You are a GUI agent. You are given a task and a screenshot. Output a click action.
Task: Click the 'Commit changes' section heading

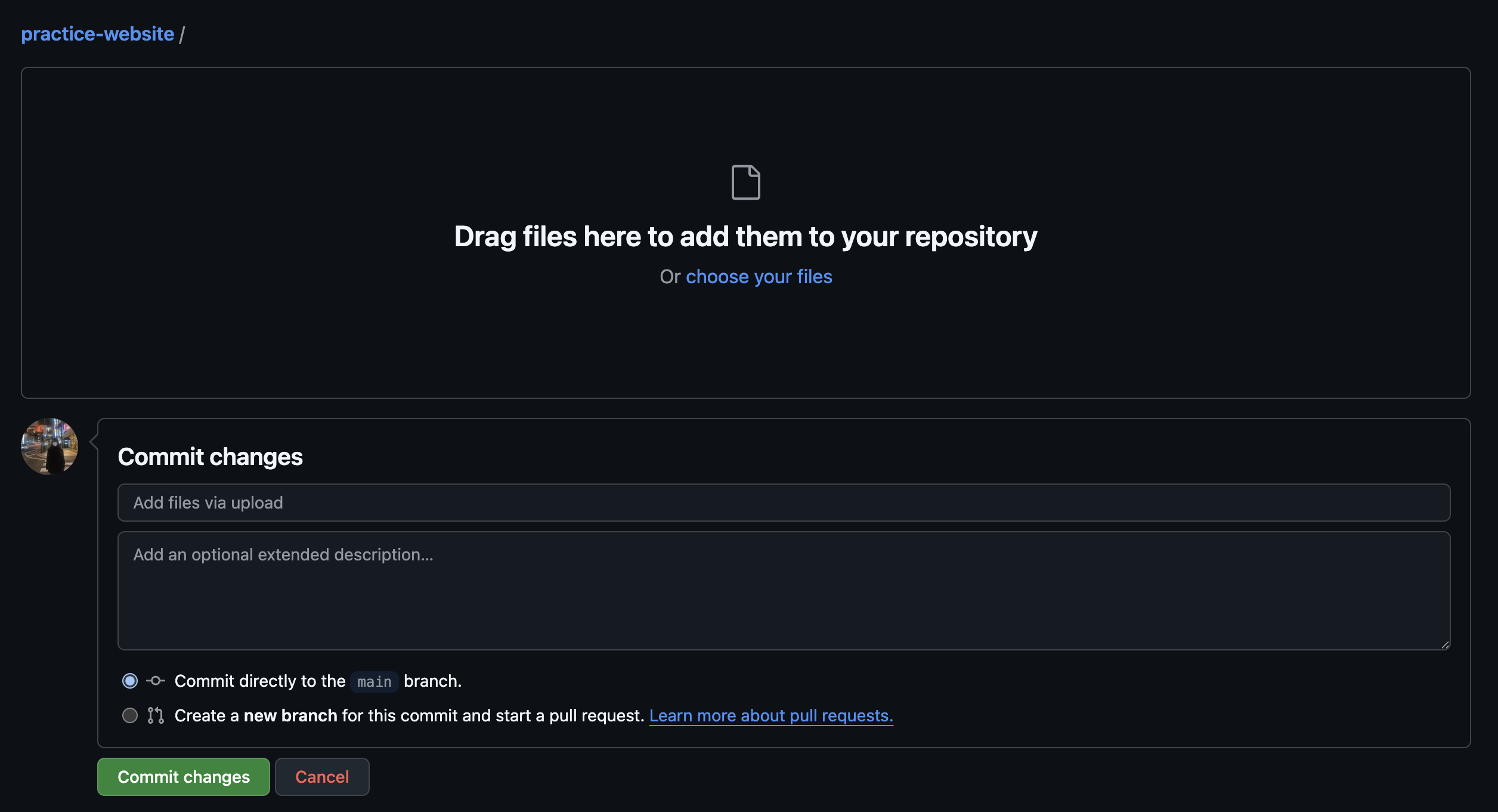coord(210,457)
